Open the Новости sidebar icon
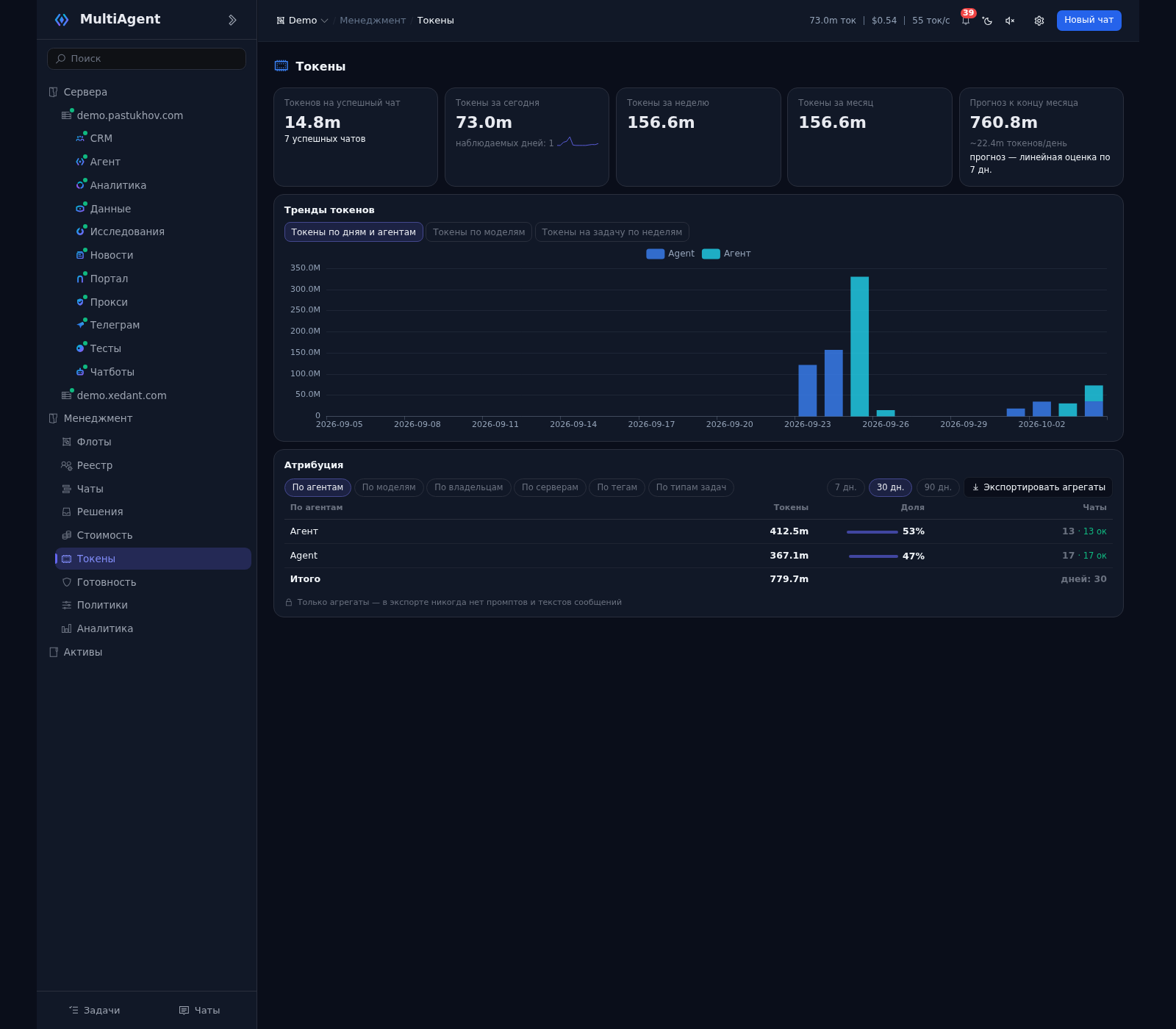1176x1029 pixels. [x=80, y=255]
